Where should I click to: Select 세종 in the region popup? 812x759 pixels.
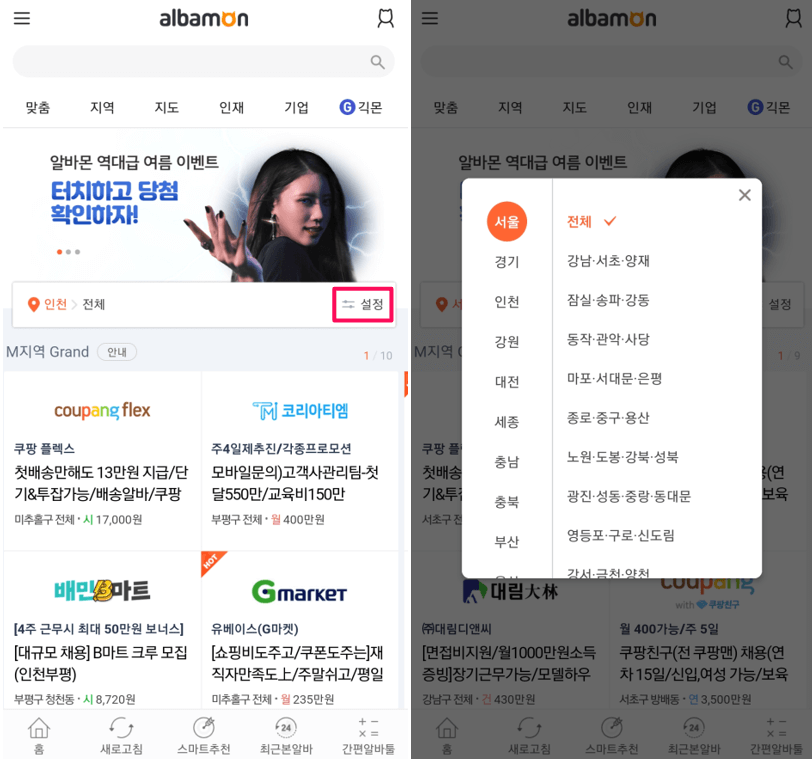click(506, 421)
